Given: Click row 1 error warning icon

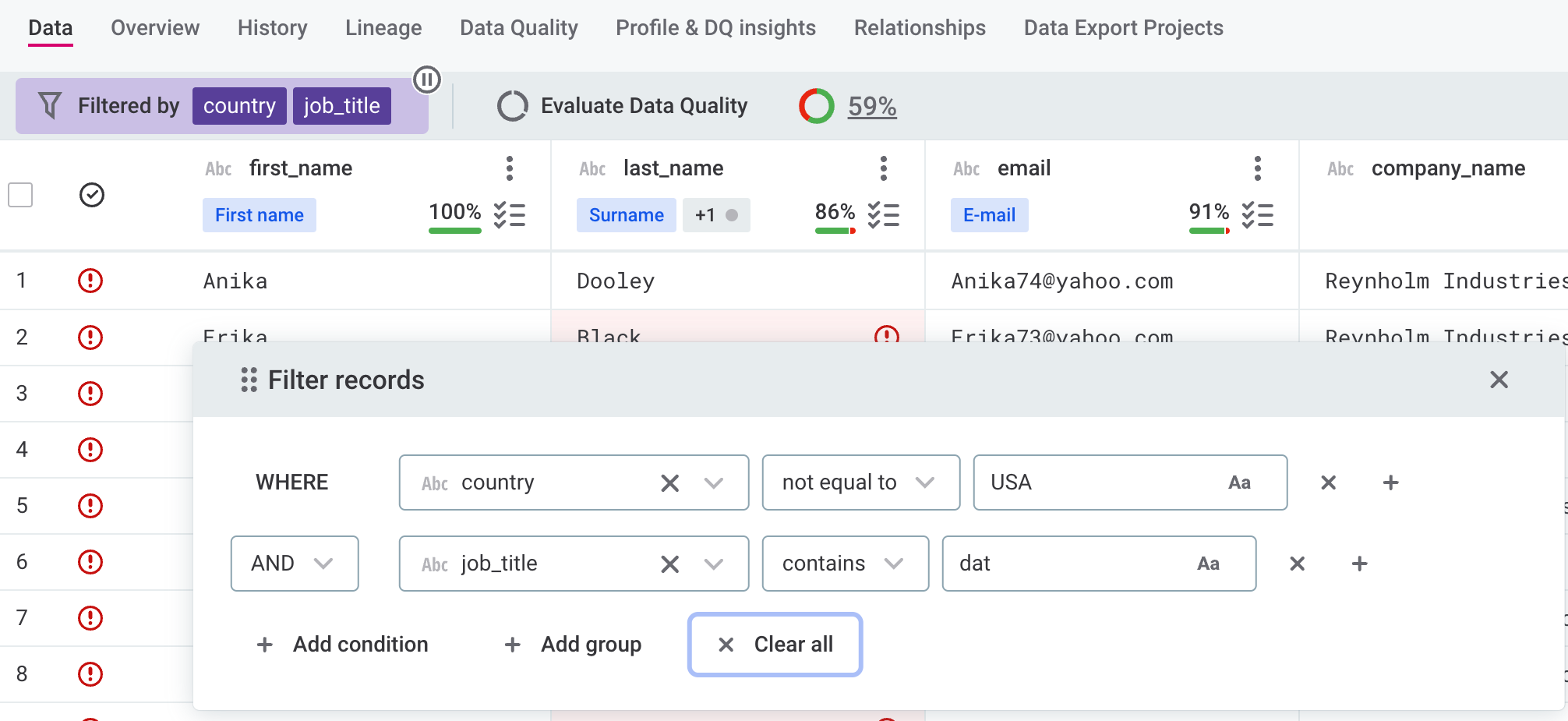Looking at the screenshot, I should click(x=90, y=281).
